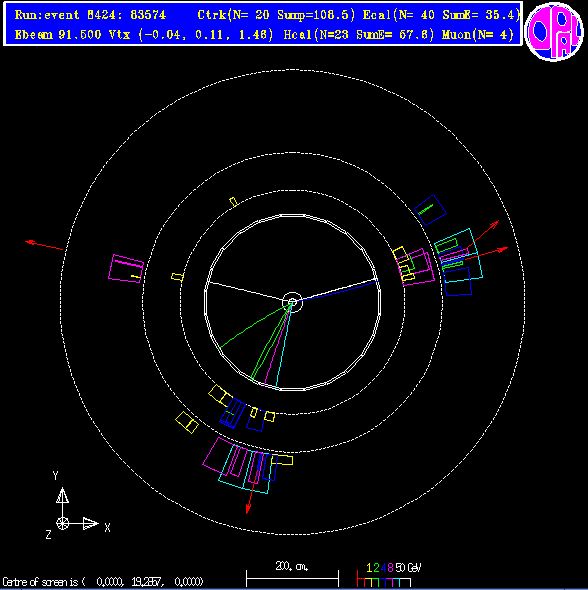
Task: Click the red muon arrow pointing downward
Action: coord(251,495)
